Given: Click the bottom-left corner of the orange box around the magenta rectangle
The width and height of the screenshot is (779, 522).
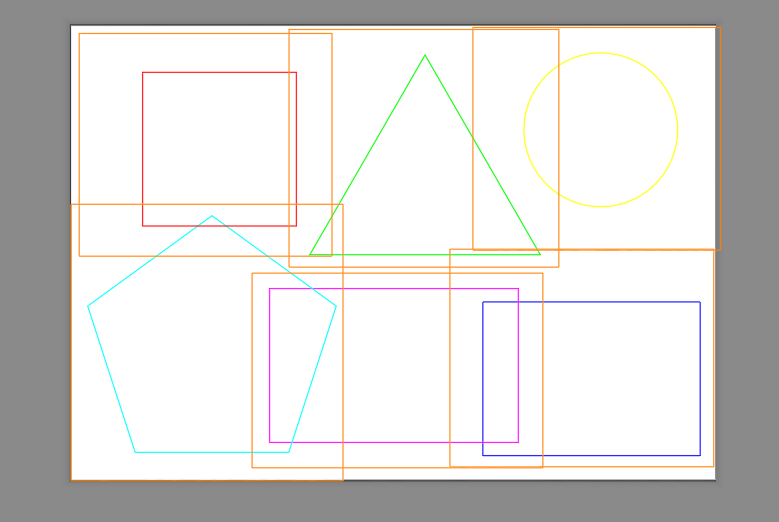Looking at the screenshot, I should tap(252, 467).
